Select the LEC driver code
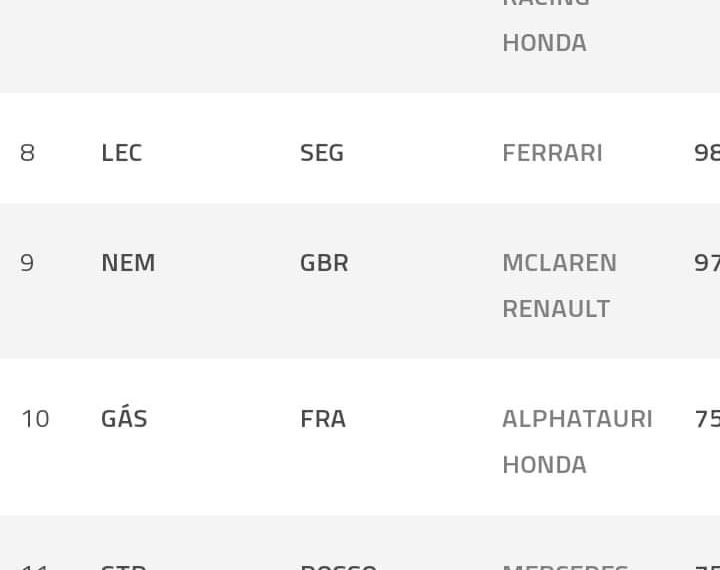720x570 pixels. 121,153
